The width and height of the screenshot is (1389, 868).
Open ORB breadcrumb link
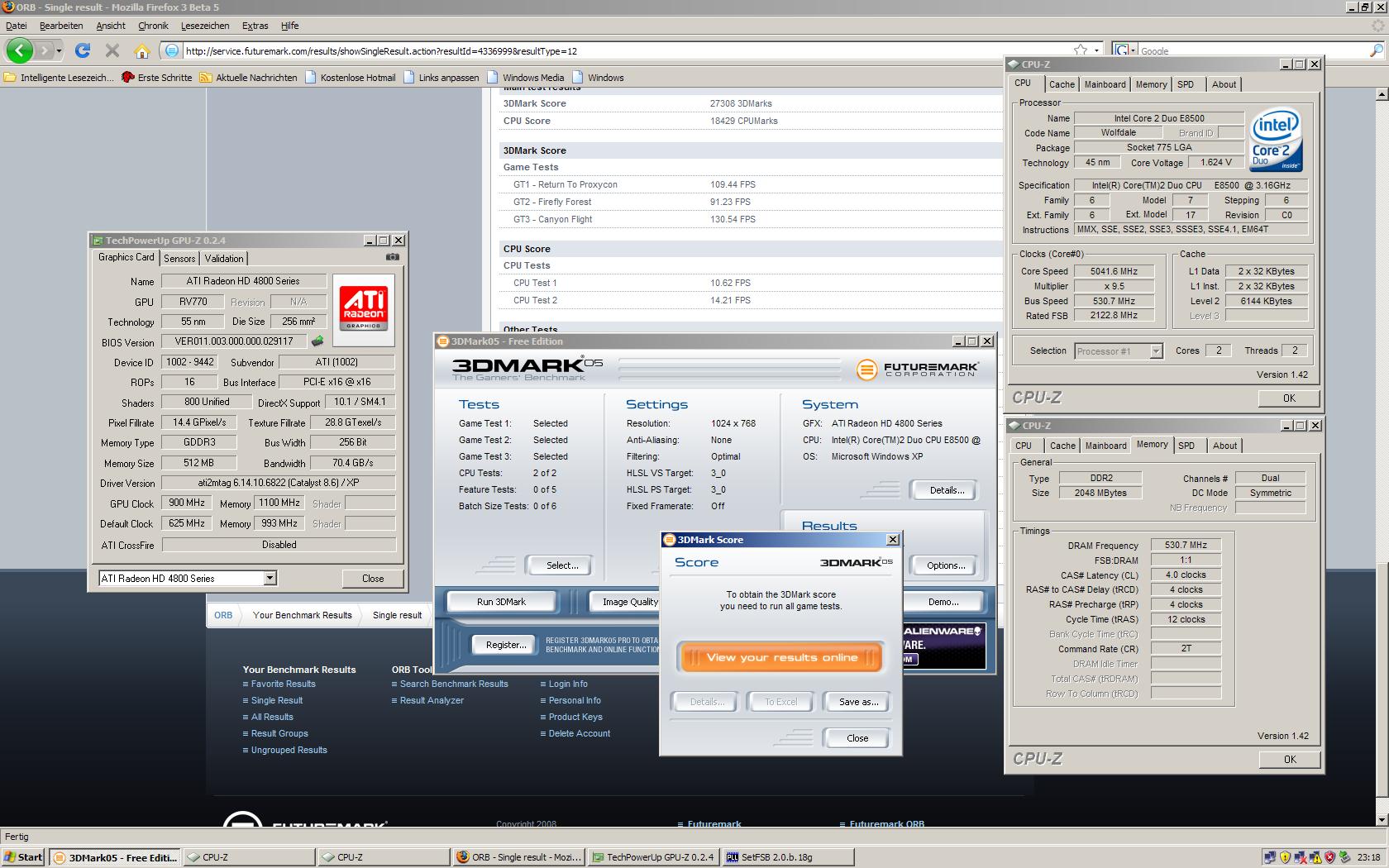click(x=223, y=615)
